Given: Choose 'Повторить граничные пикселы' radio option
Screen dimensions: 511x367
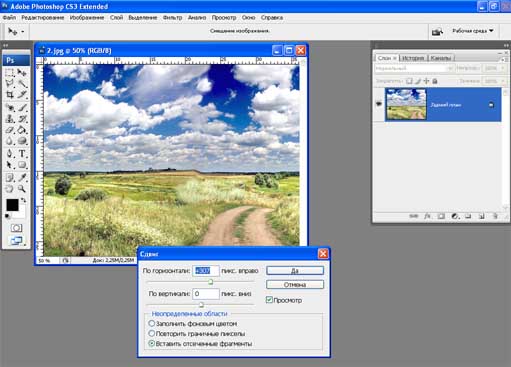Looking at the screenshot, I should click(152, 333).
